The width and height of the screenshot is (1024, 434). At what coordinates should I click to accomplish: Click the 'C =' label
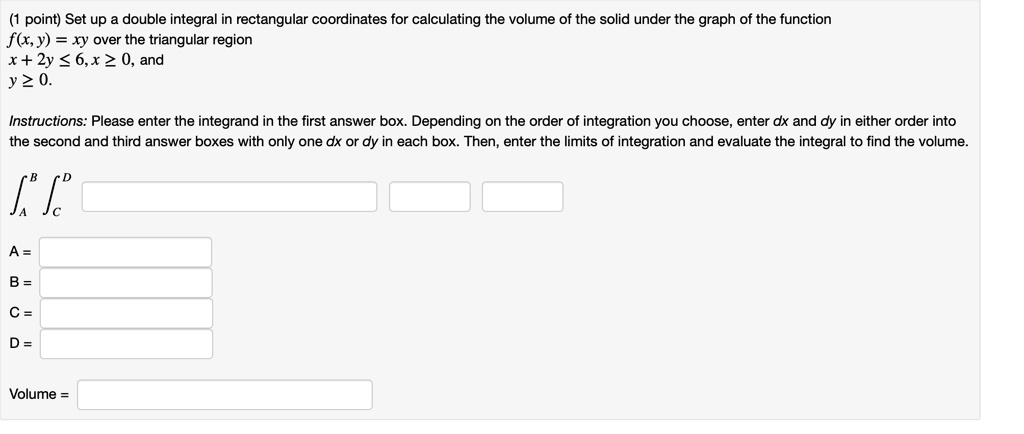[x=21, y=313]
